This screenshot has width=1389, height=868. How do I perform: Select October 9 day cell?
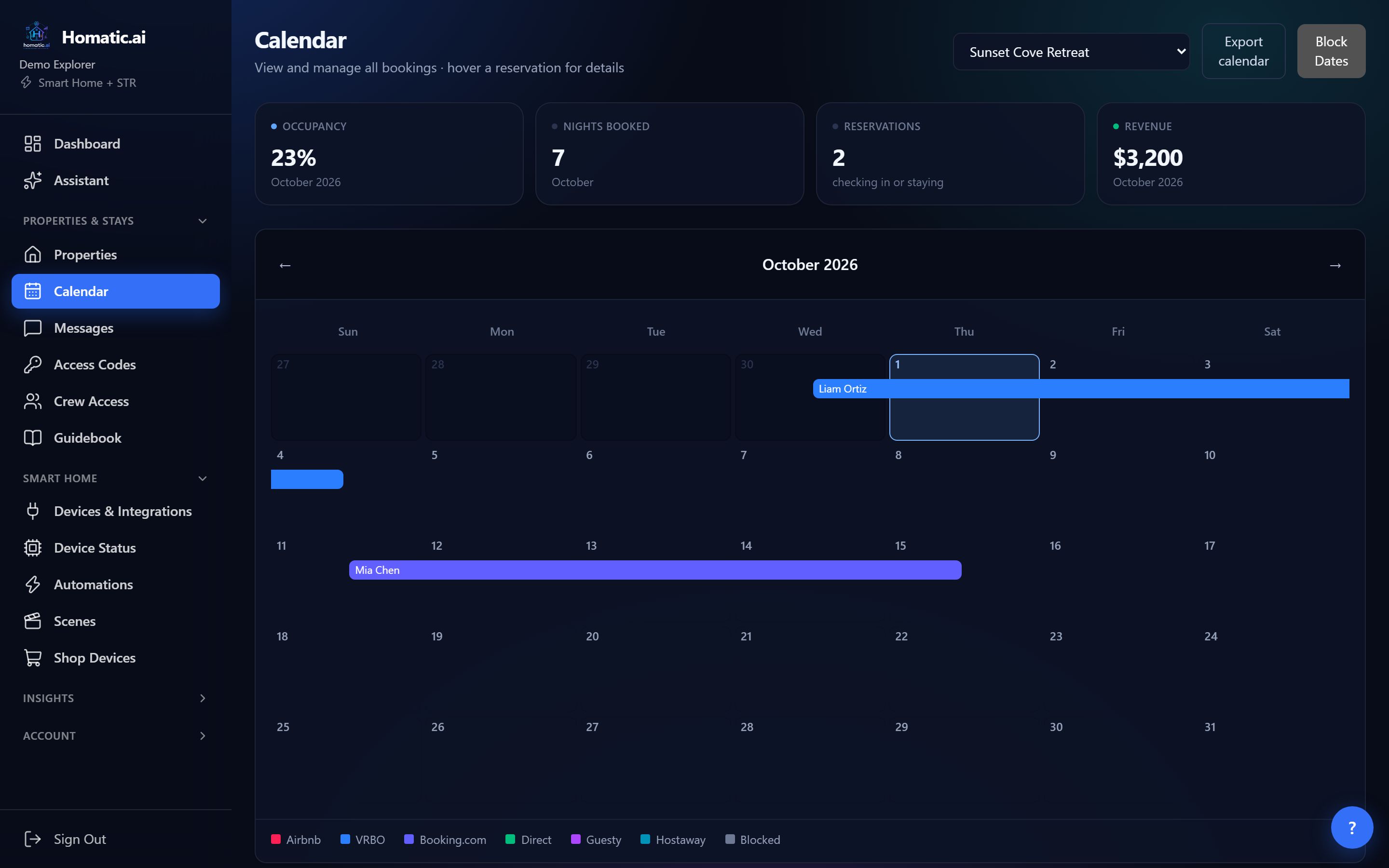1118,488
